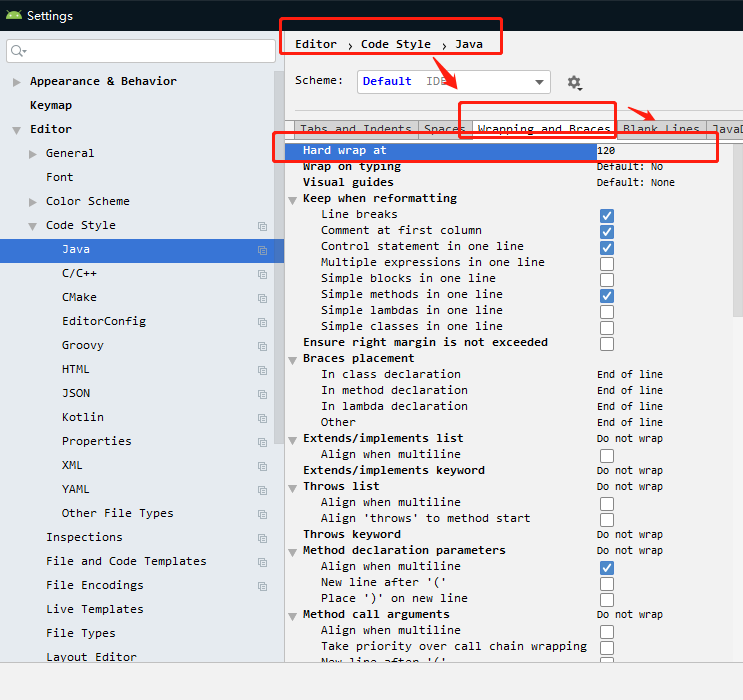743x700 pixels.
Task: Click the copy icon beside XML
Action: point(262,466)
